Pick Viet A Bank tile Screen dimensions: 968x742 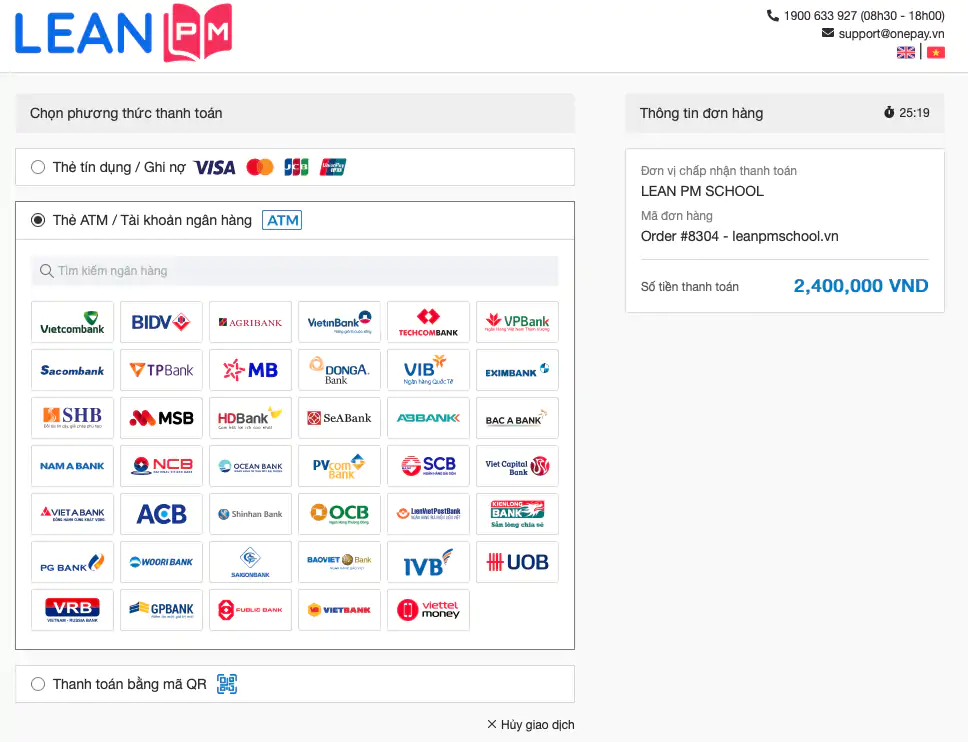tap(72, 514)
